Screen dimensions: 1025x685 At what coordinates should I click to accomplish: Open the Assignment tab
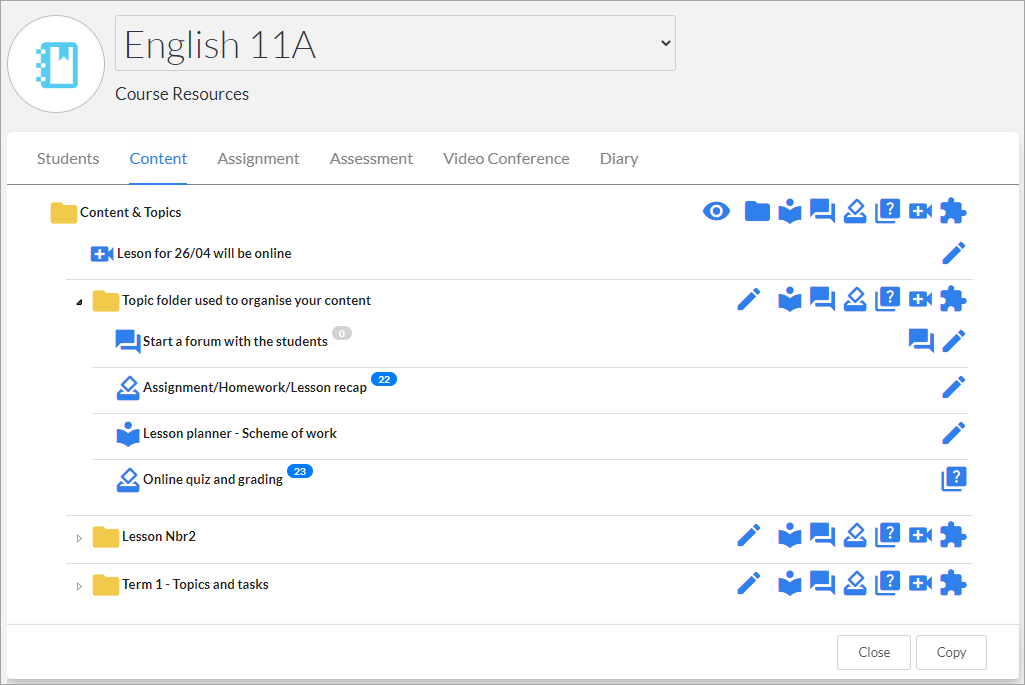pyautogui.click(x=258, y=159)
